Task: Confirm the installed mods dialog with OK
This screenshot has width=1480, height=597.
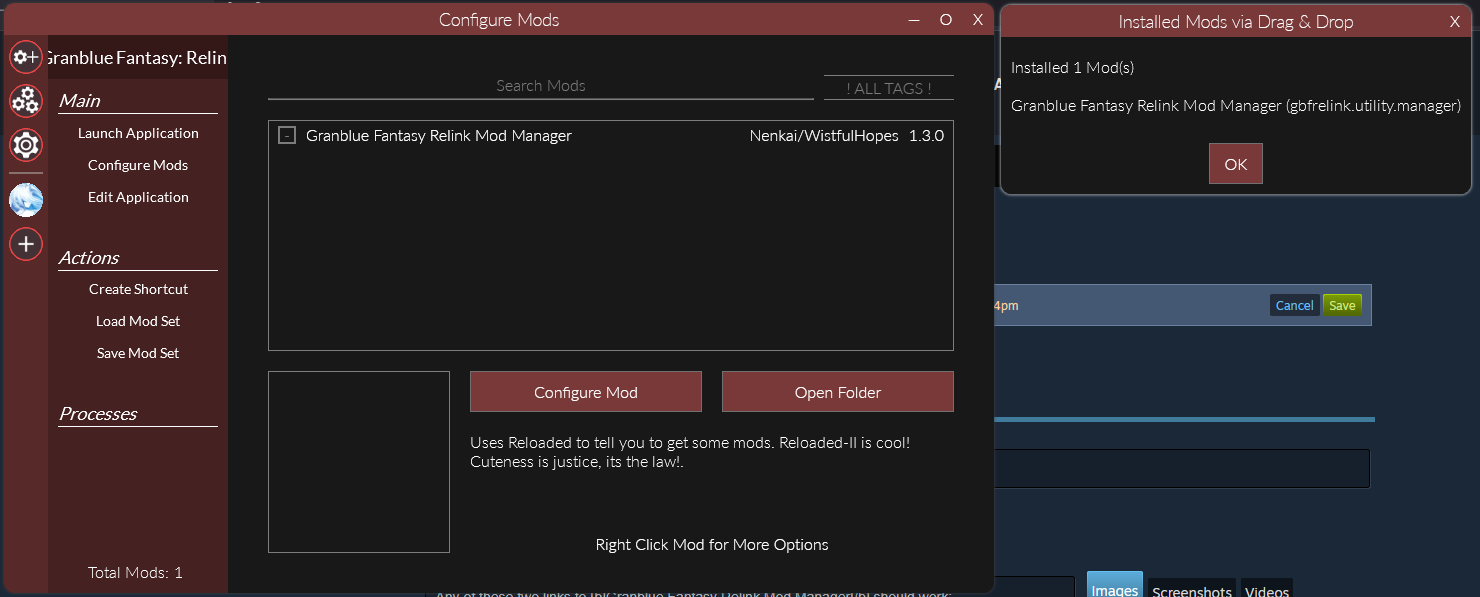Action: click(x=1236, y=164)
